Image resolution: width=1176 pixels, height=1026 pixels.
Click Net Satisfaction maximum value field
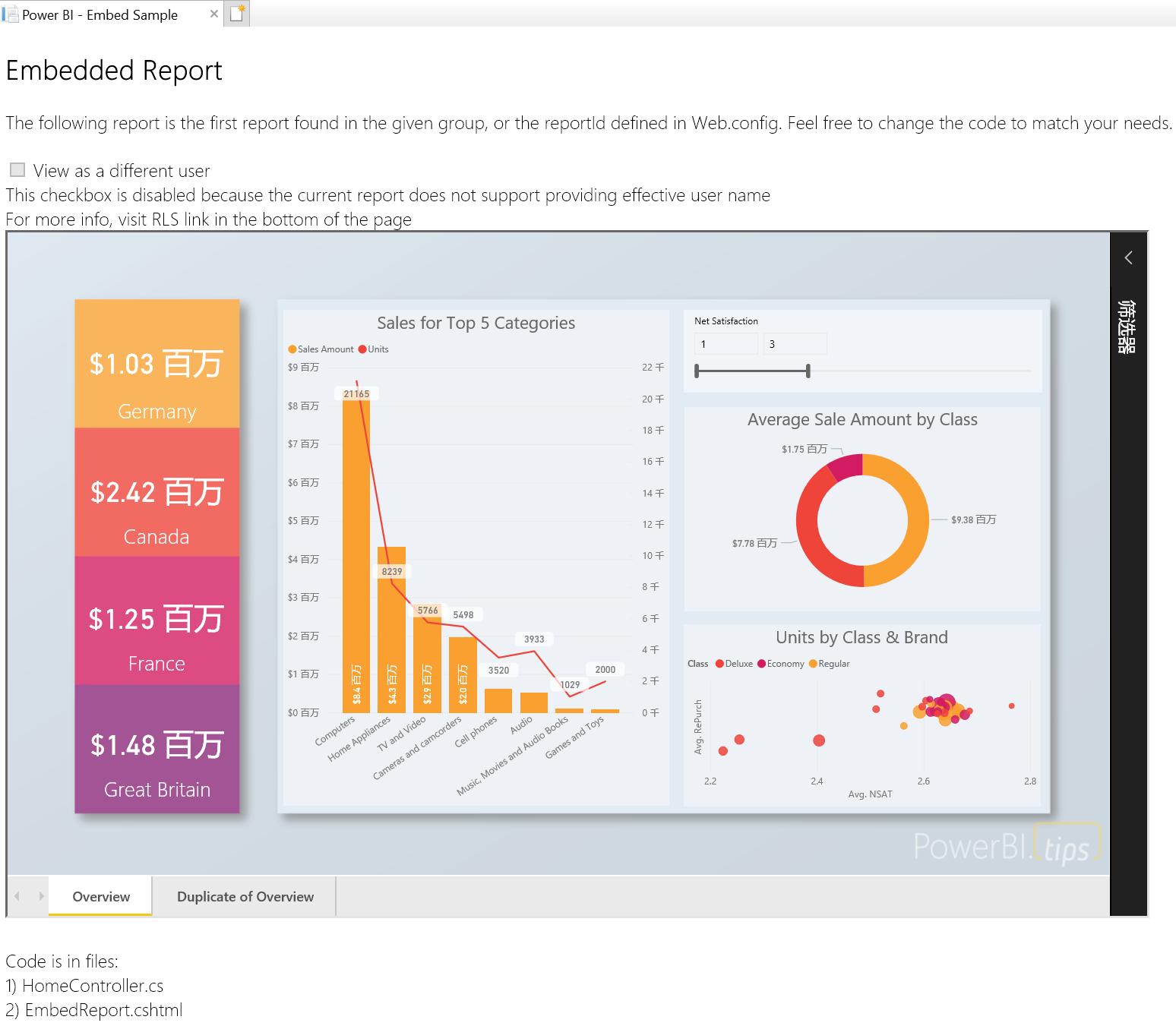pos(795,344)
